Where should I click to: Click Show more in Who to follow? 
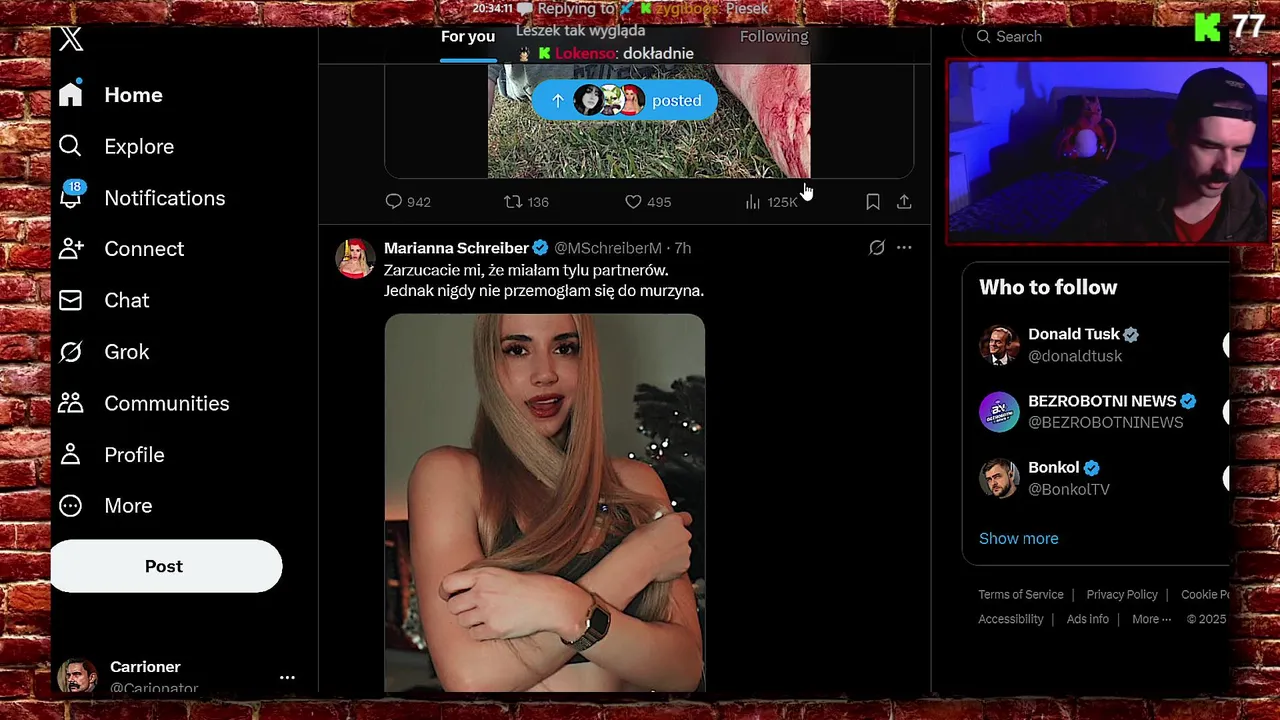(1018, 539)
